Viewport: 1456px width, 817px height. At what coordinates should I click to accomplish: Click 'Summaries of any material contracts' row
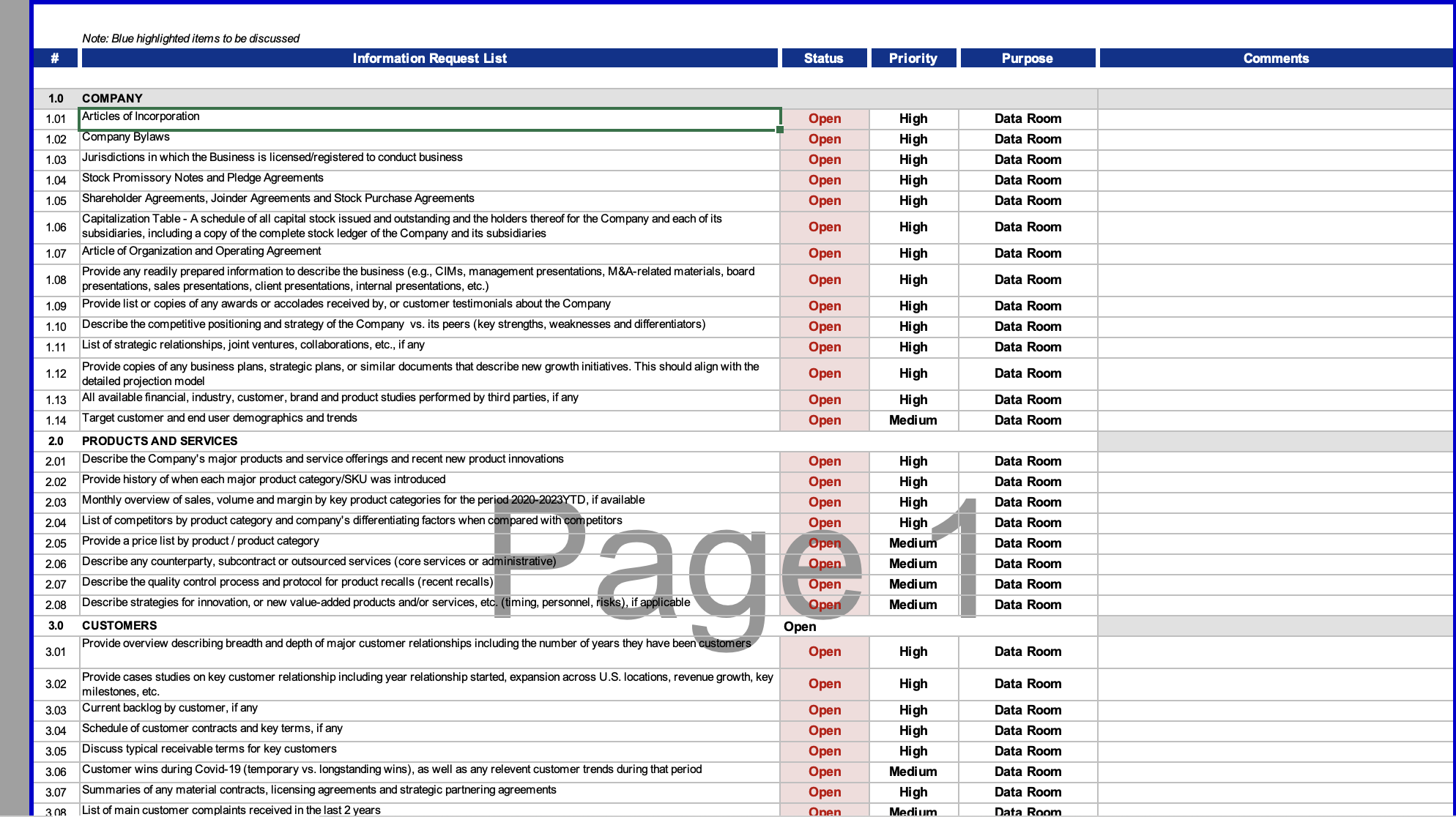(429, 792)
